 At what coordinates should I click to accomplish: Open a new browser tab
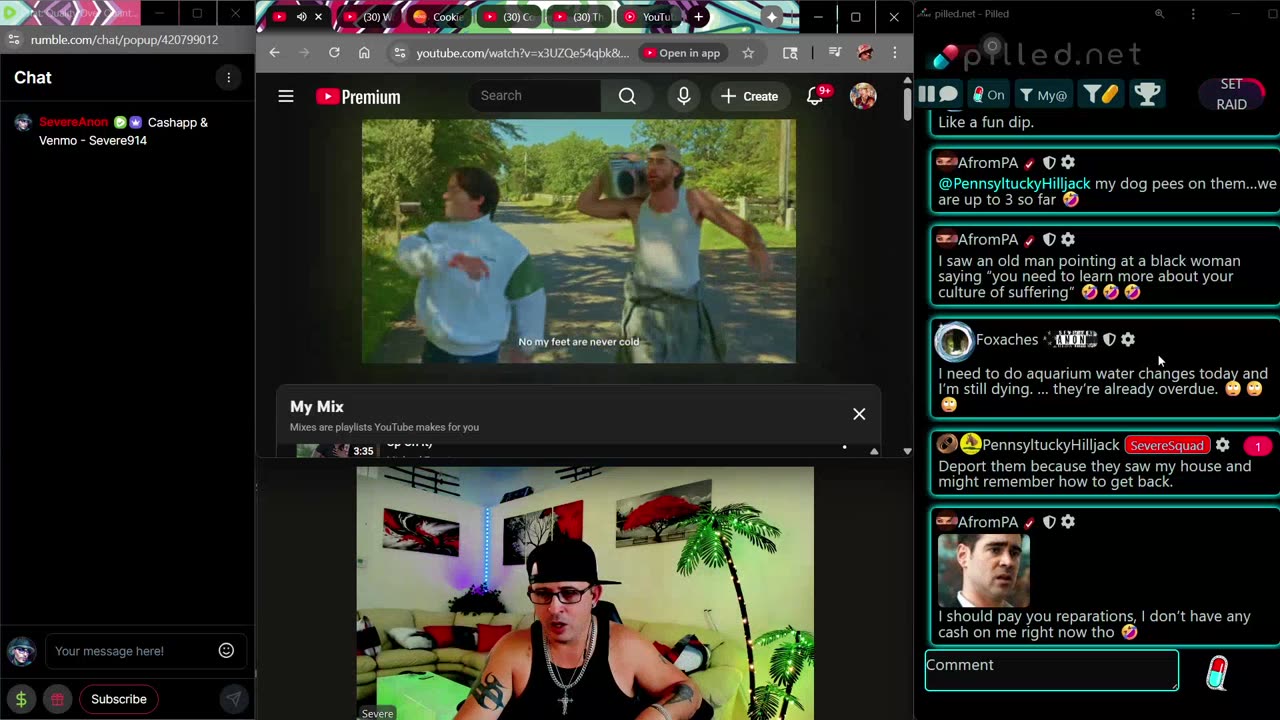click(698, 17)
